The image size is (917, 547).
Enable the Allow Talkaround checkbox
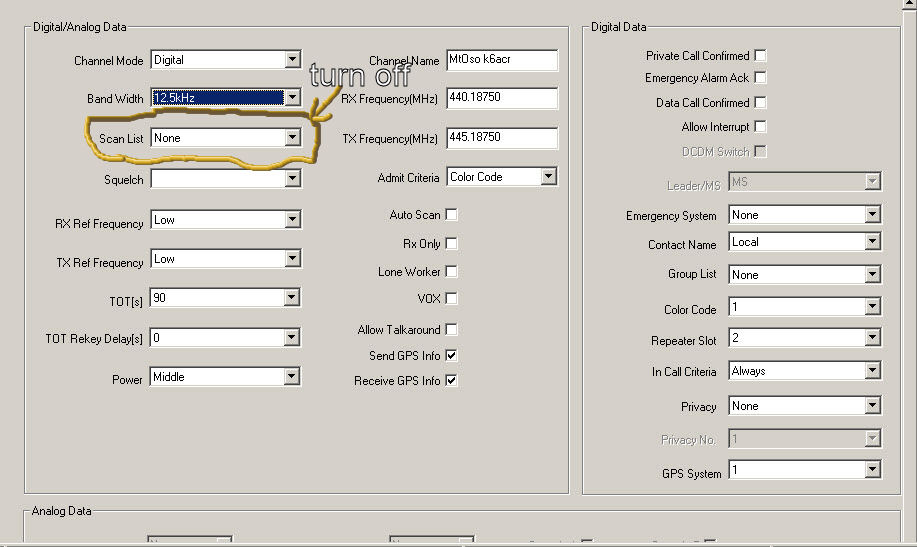(451, 329)
